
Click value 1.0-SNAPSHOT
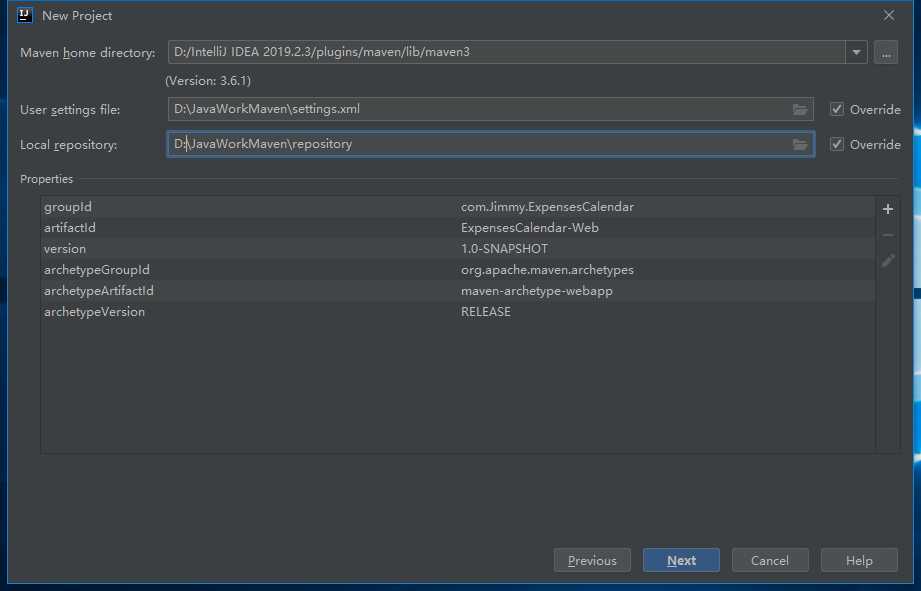(505, 249)
